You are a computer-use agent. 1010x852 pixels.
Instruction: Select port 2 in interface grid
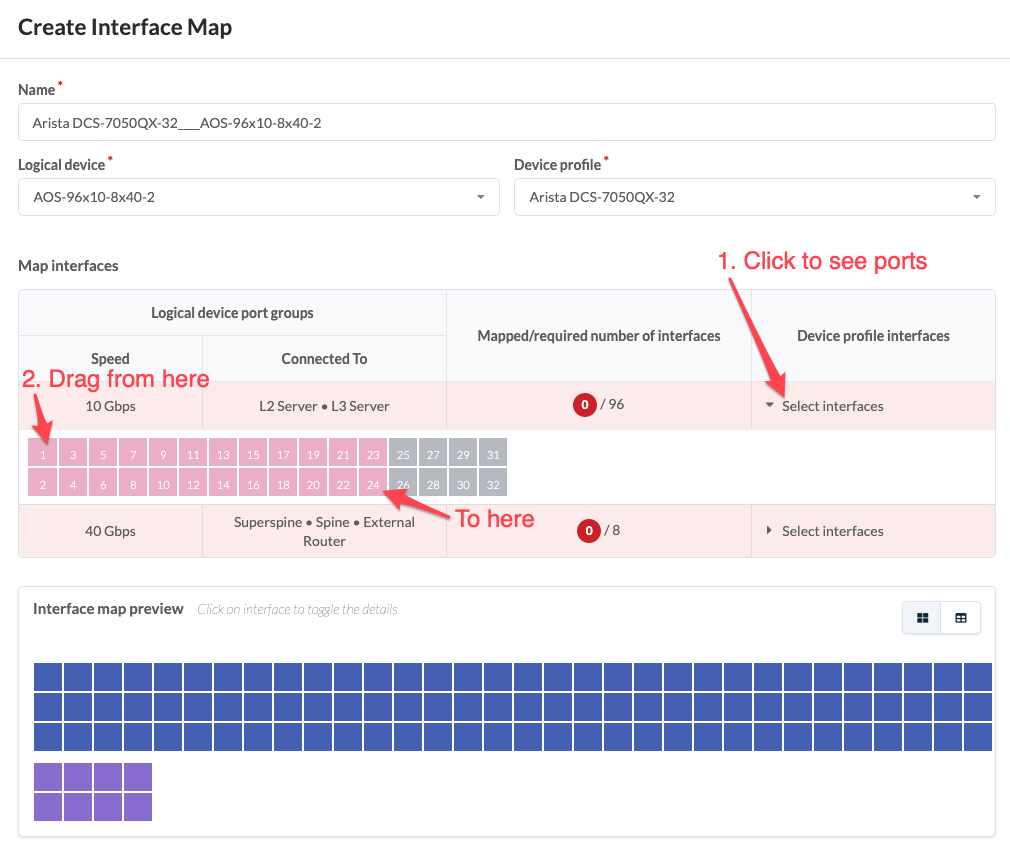[43, 484]
